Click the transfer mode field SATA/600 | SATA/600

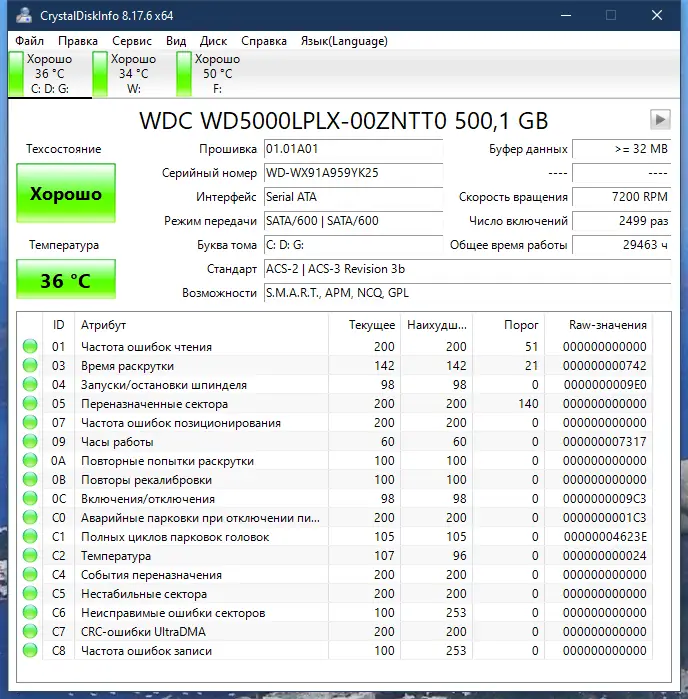click(x=353, y=221)
